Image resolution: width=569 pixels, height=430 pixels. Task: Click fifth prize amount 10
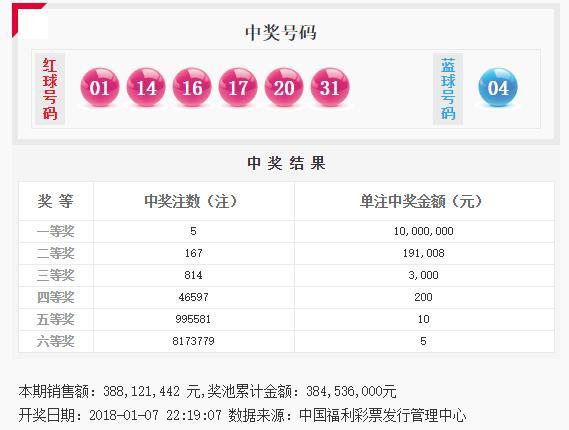pyautogui.click(x=423, y=319)
